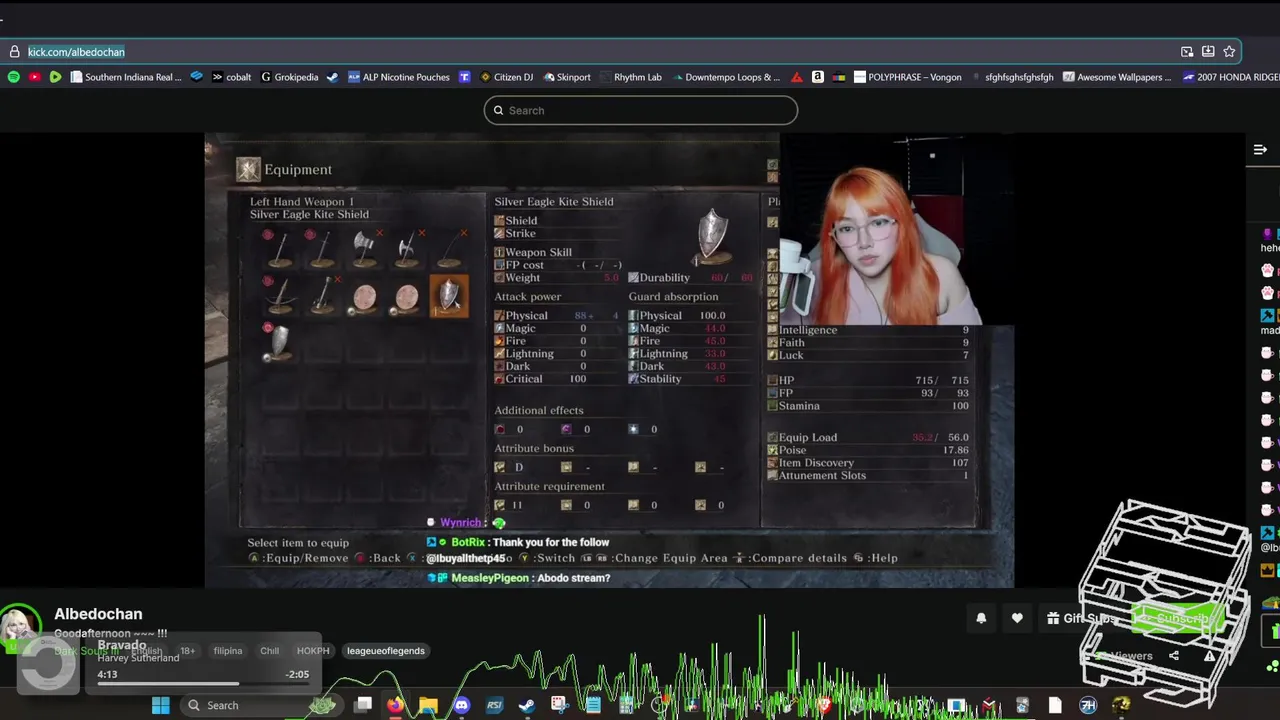The width and height of the screenshot is (1280, 720).
Task: Select the 18+ stream tag
Action: pos(187,651)
